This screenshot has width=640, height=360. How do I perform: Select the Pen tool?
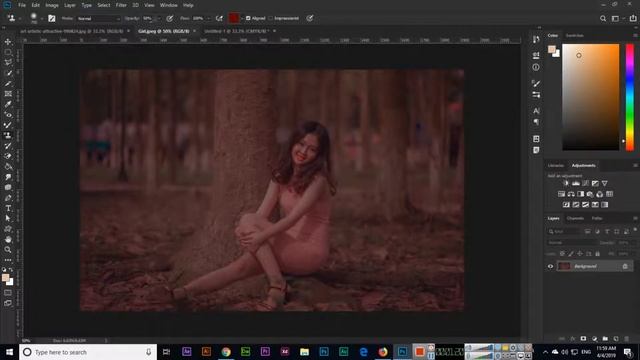tap(8, 198)
